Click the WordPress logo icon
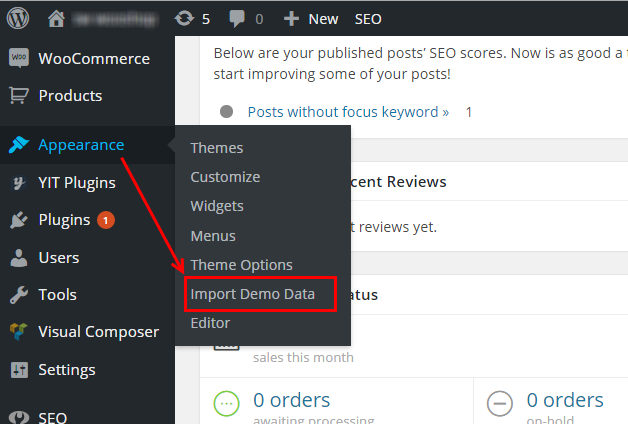This screenshot has height=424, width=628. [19, 18]
